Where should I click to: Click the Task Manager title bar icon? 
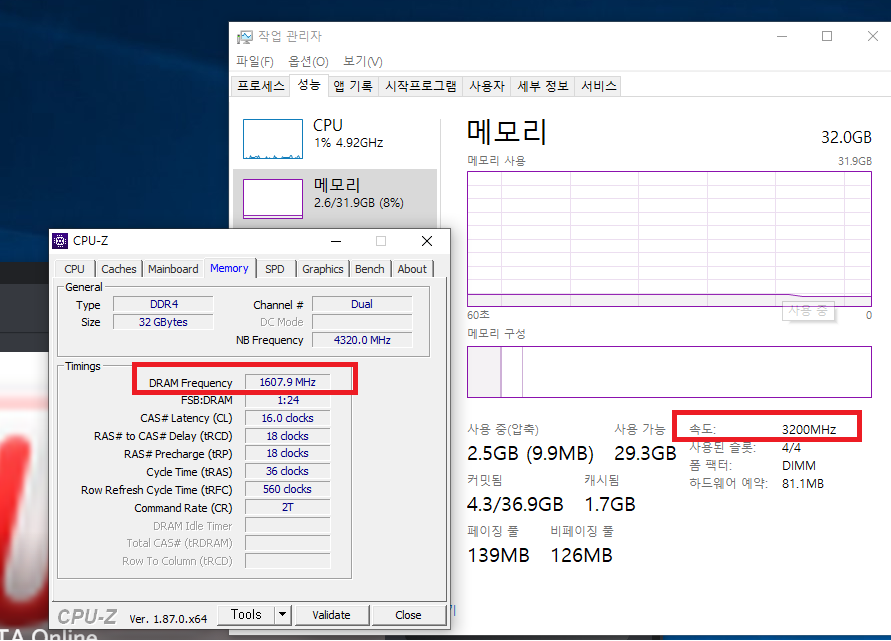coord(245,37)
